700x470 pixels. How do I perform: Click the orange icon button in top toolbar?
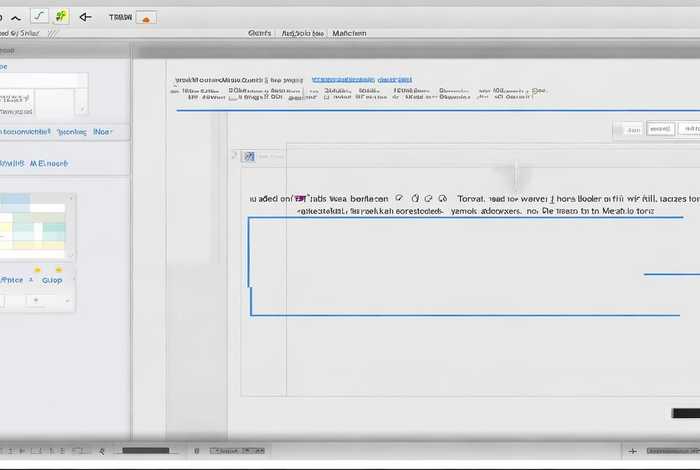pyautogui.click(x=146, y=17)
